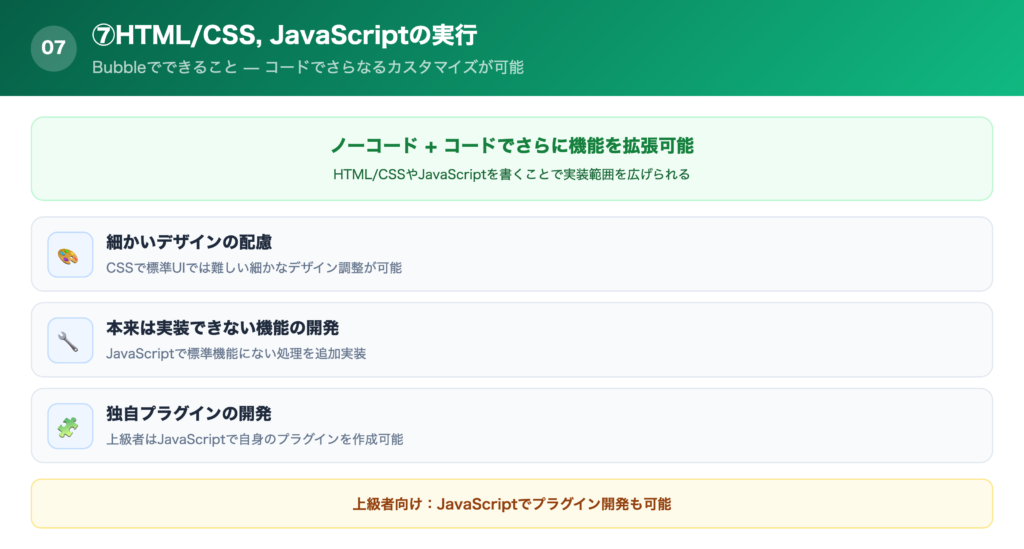Click the heading 独自プラグインの開発
Screen dimensions: 1024x549
click(x=189, y=414)
